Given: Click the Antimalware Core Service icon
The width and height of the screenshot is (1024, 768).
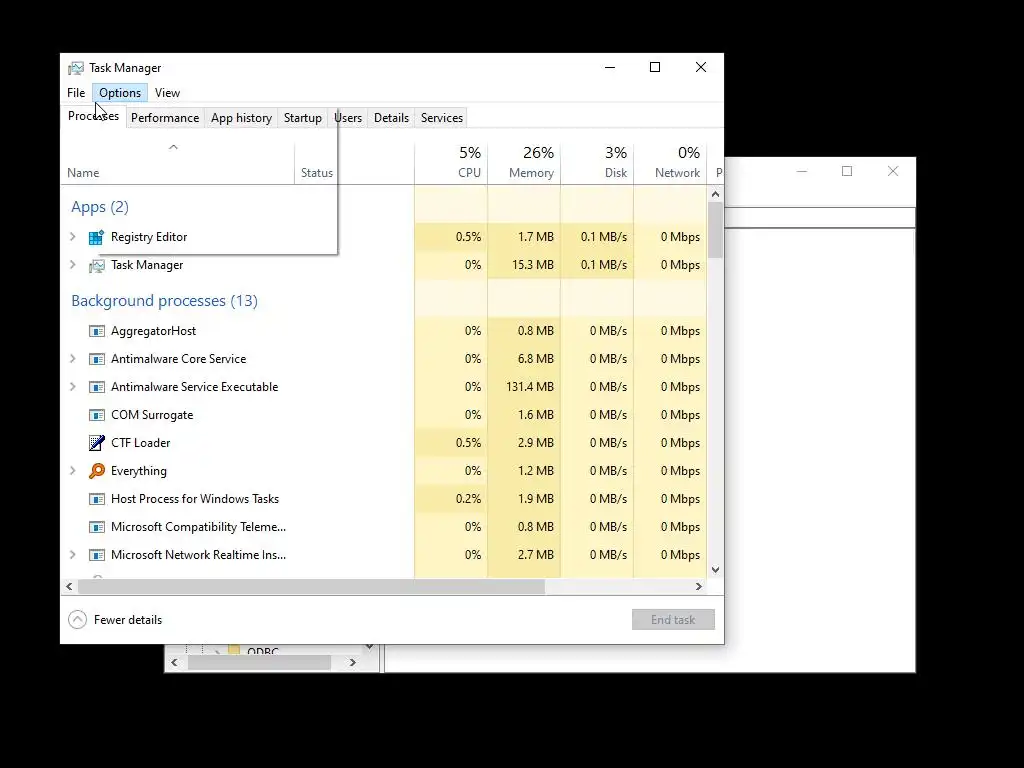Looking at the screenshot, I should (x=97, y=359).
